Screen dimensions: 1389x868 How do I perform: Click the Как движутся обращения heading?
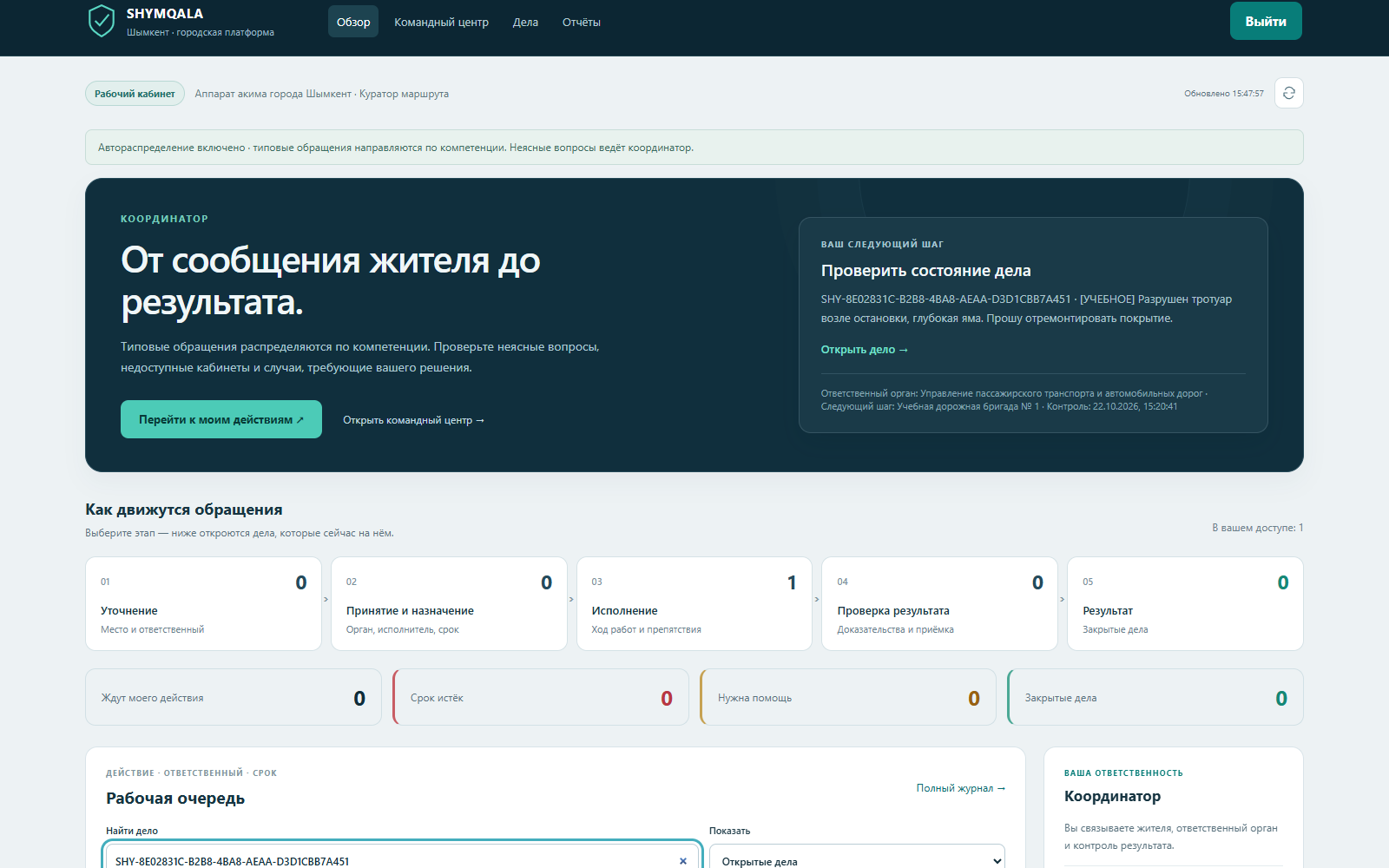click(x=184, y=510)
